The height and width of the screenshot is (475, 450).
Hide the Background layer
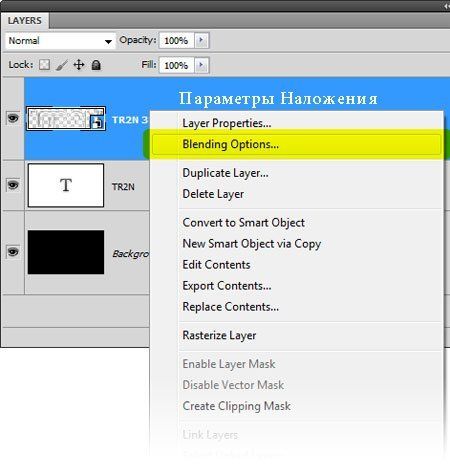13,251
